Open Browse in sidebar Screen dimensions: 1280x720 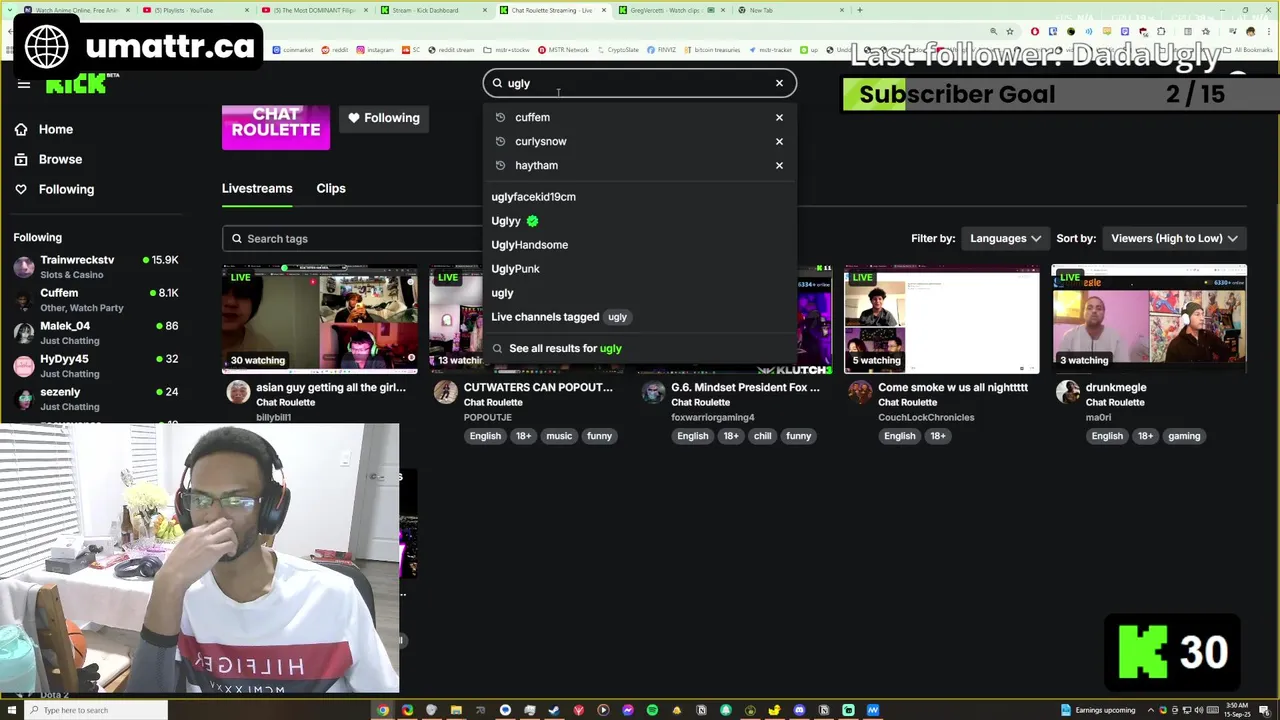click(60, 159)
